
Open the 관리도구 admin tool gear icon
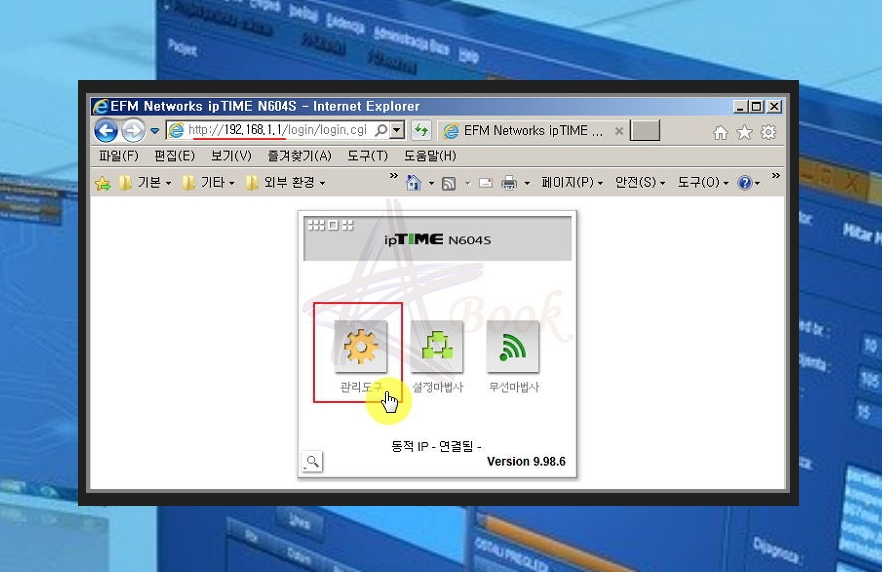tap(361, 346)
